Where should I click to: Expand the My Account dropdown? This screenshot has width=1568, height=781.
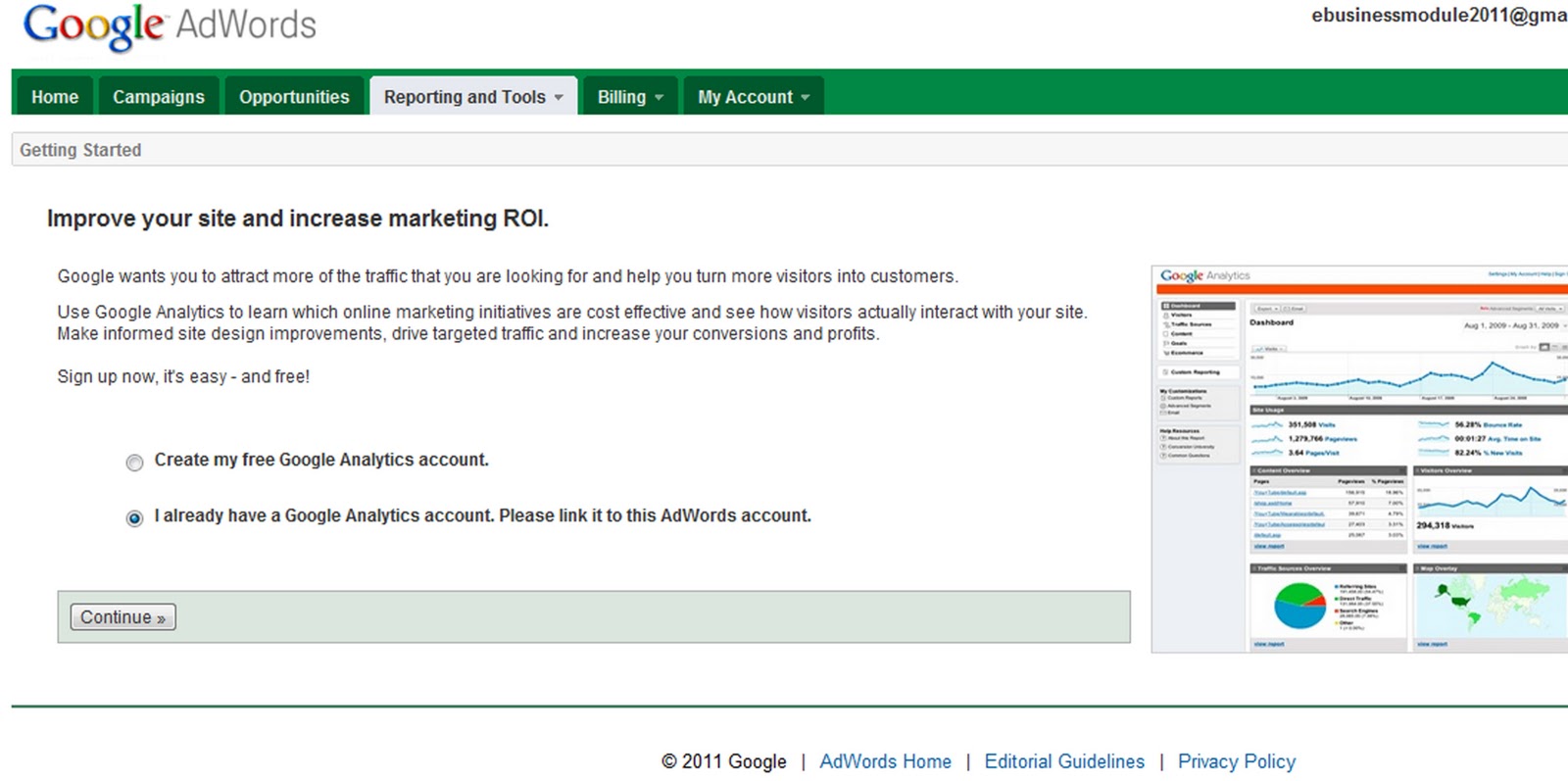(x=753, y=97)
